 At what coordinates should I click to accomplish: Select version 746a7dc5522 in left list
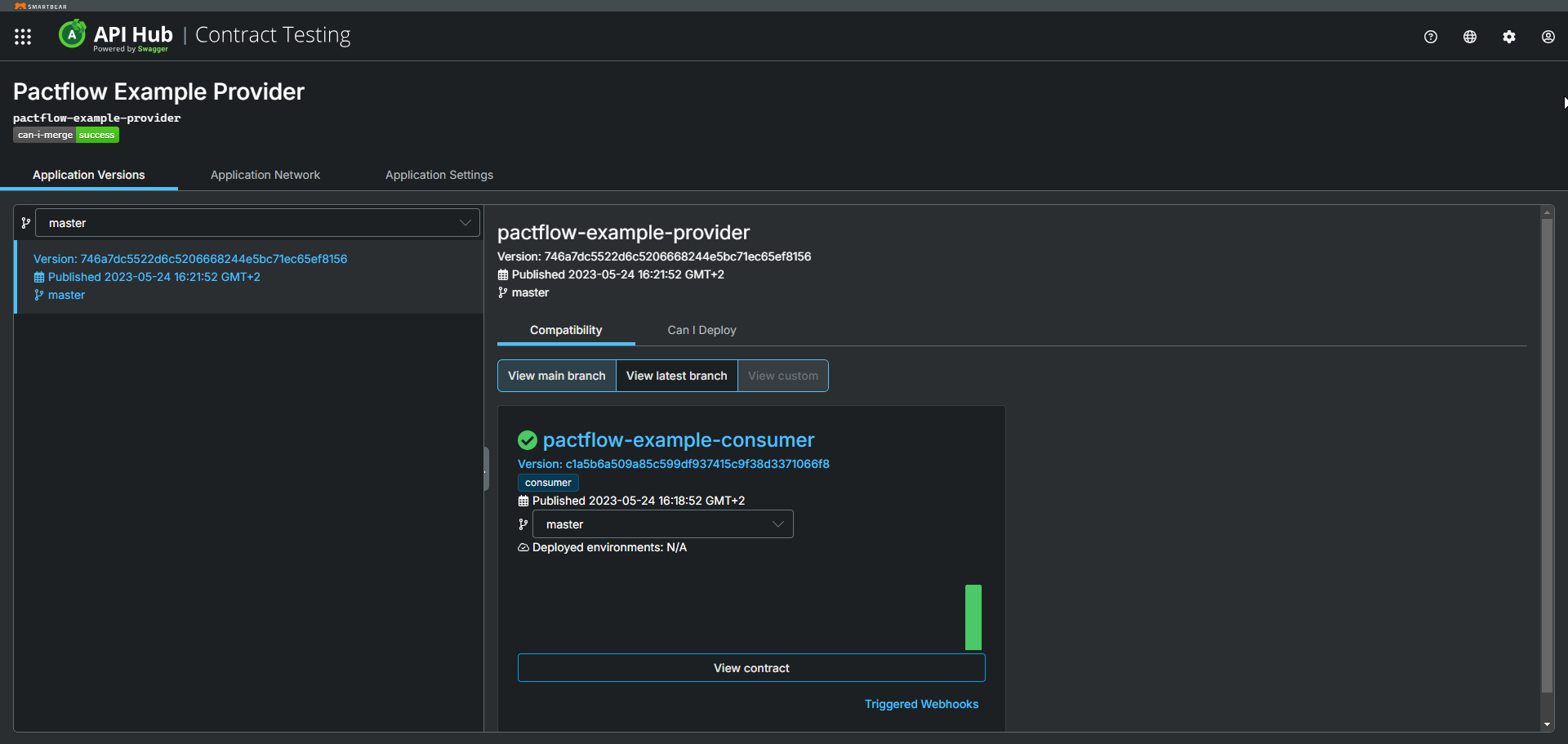[x=190, y=259]
